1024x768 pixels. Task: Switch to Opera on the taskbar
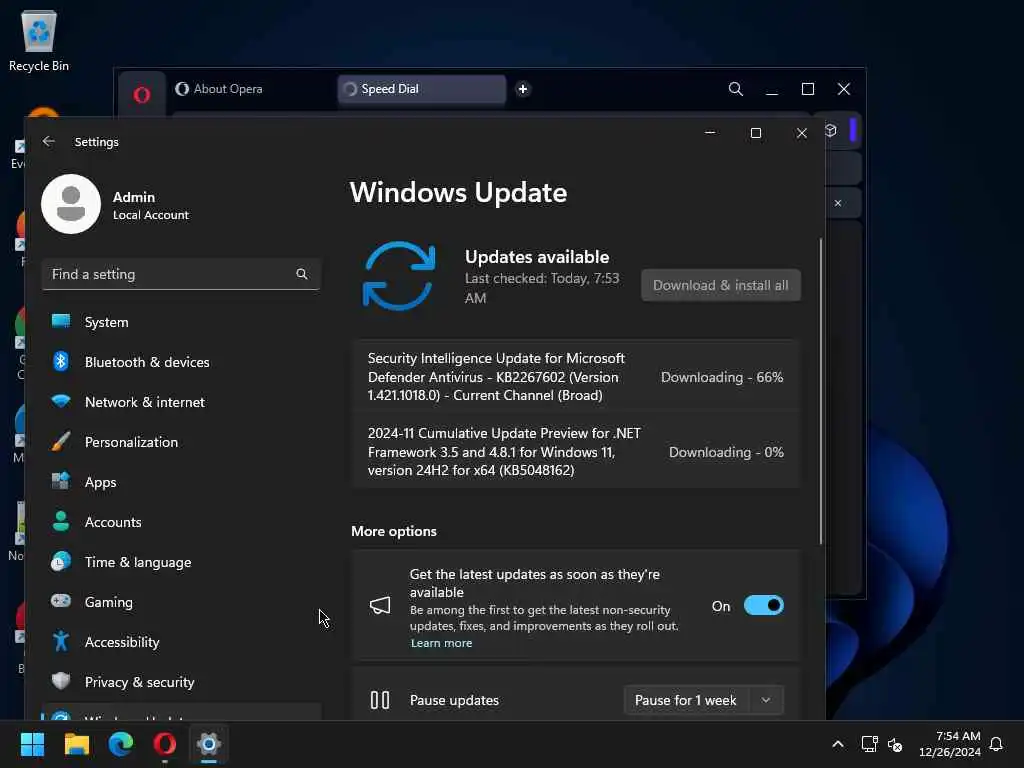tap(165, 744)
